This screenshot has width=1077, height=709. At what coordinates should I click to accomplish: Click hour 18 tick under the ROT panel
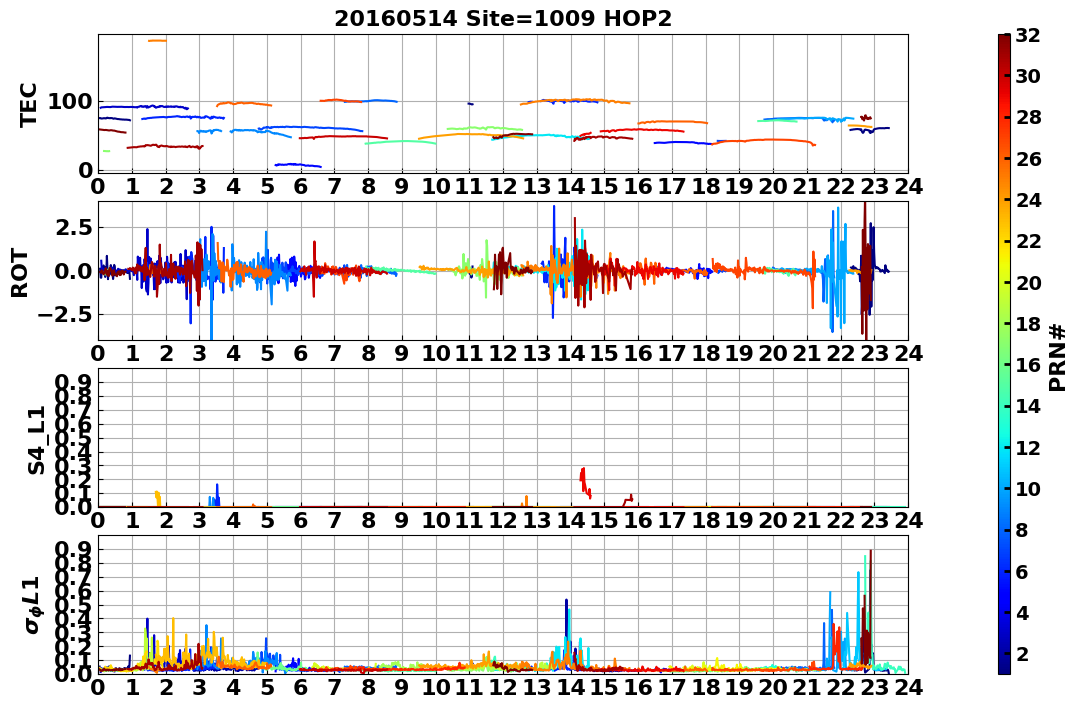[x=705, y=353]
